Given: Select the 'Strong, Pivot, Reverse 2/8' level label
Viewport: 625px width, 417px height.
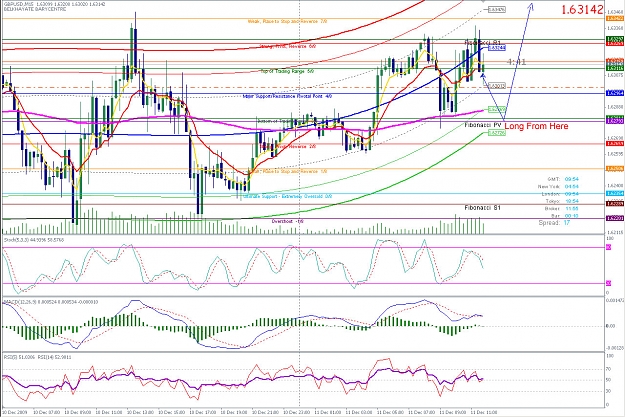Looking at the screenshot, I should (288, 146).
